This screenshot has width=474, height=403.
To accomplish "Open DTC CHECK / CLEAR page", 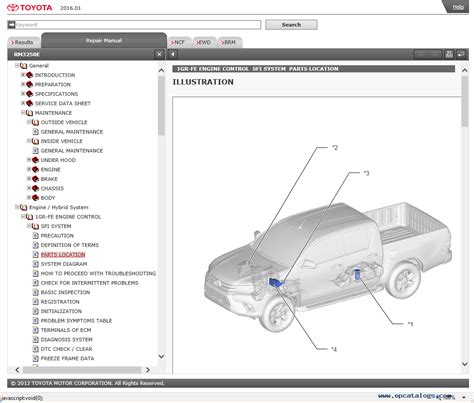I will click(x=67, y=349).
